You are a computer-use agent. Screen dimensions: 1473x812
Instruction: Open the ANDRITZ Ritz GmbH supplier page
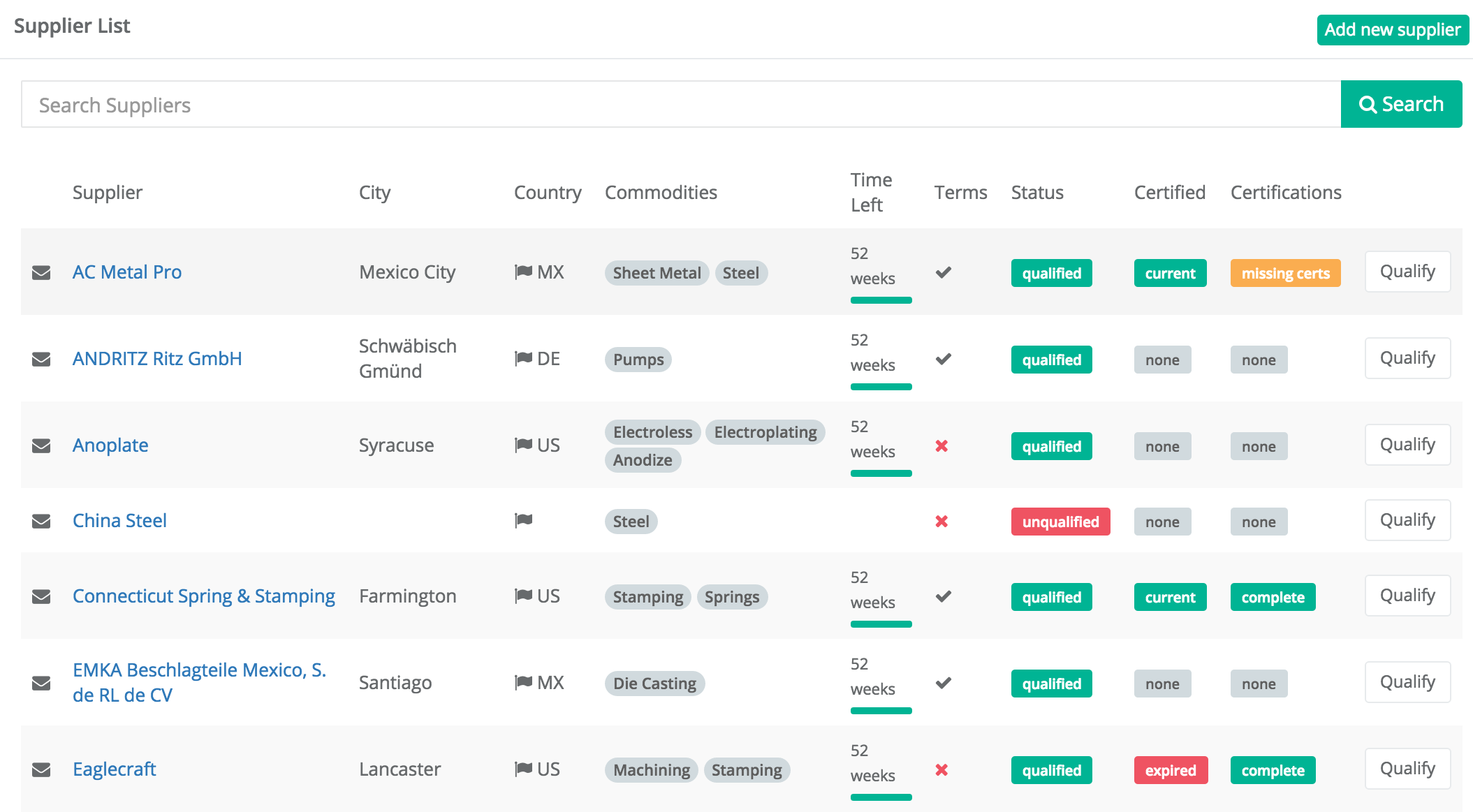coord(157,358)
